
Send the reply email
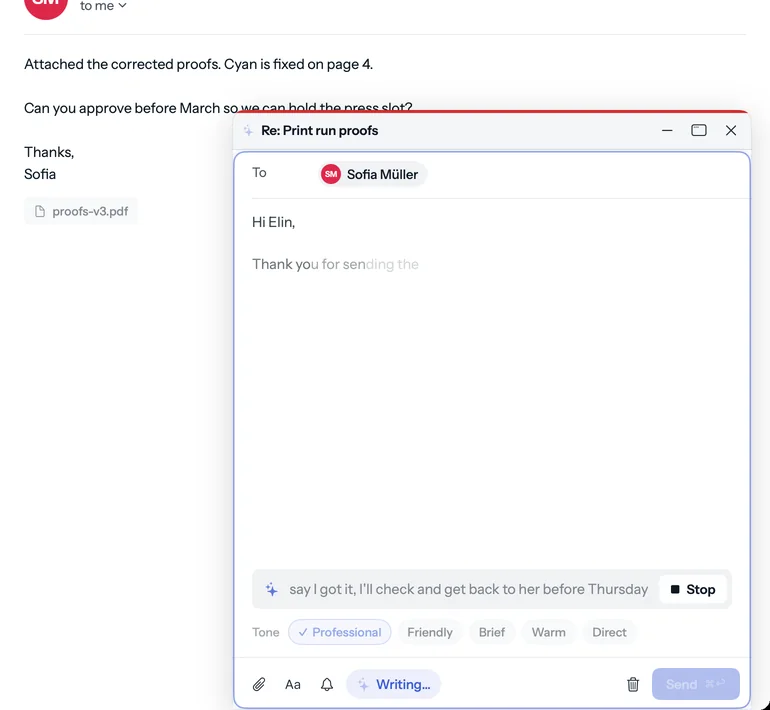point(695,684)
